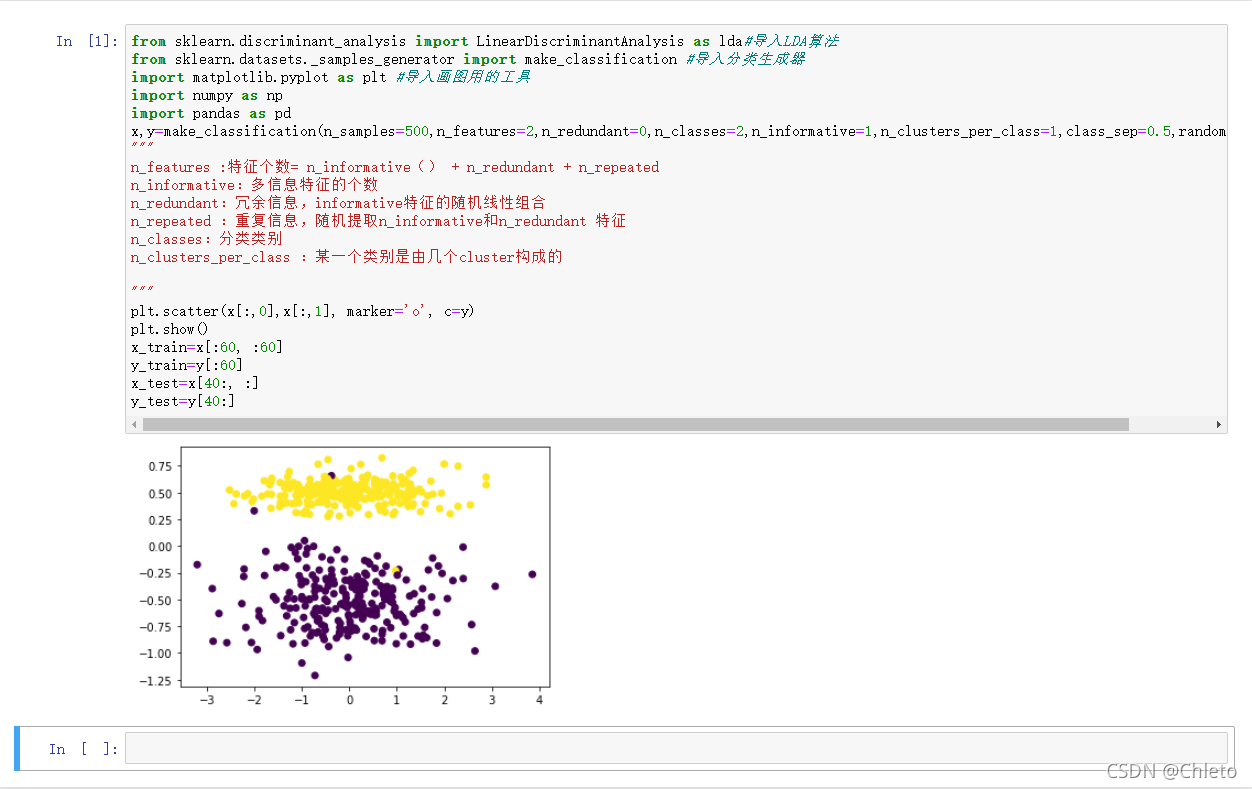Screen dimensions: 1252x789
Task: Click the '0.75' y-axis tick label on plot
Action: tap(160, 466)
